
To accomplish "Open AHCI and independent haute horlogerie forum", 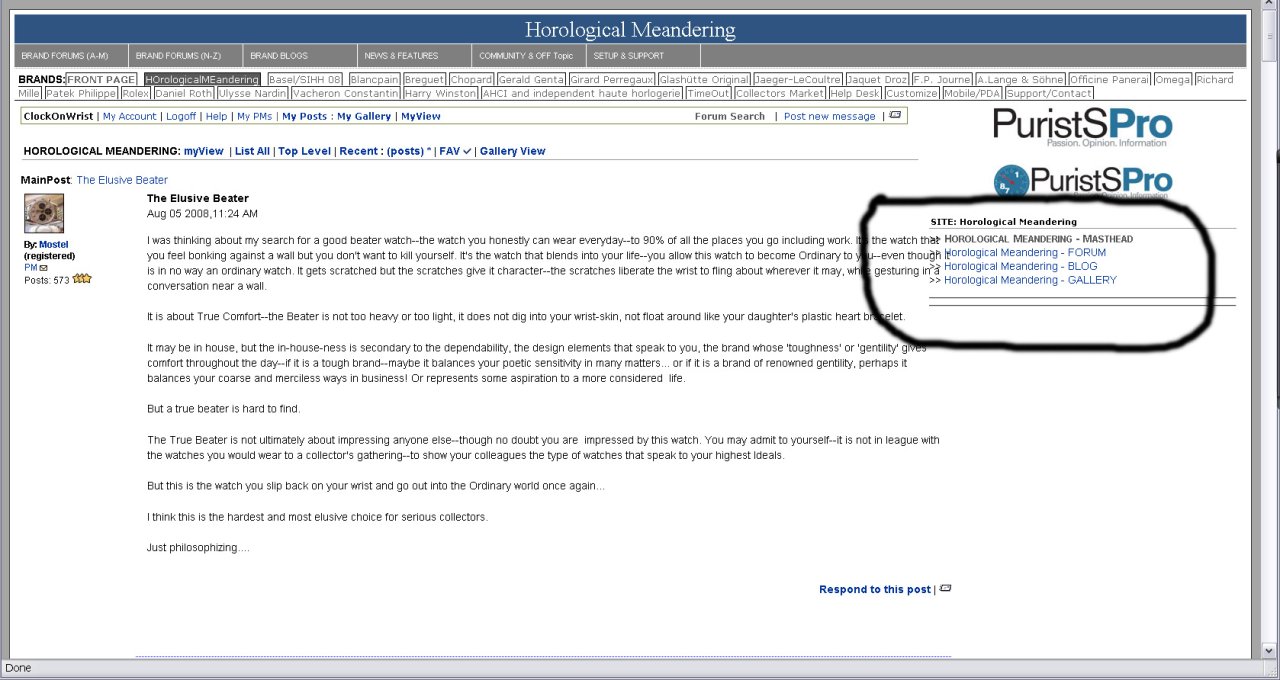I will (x=581, y=93).
